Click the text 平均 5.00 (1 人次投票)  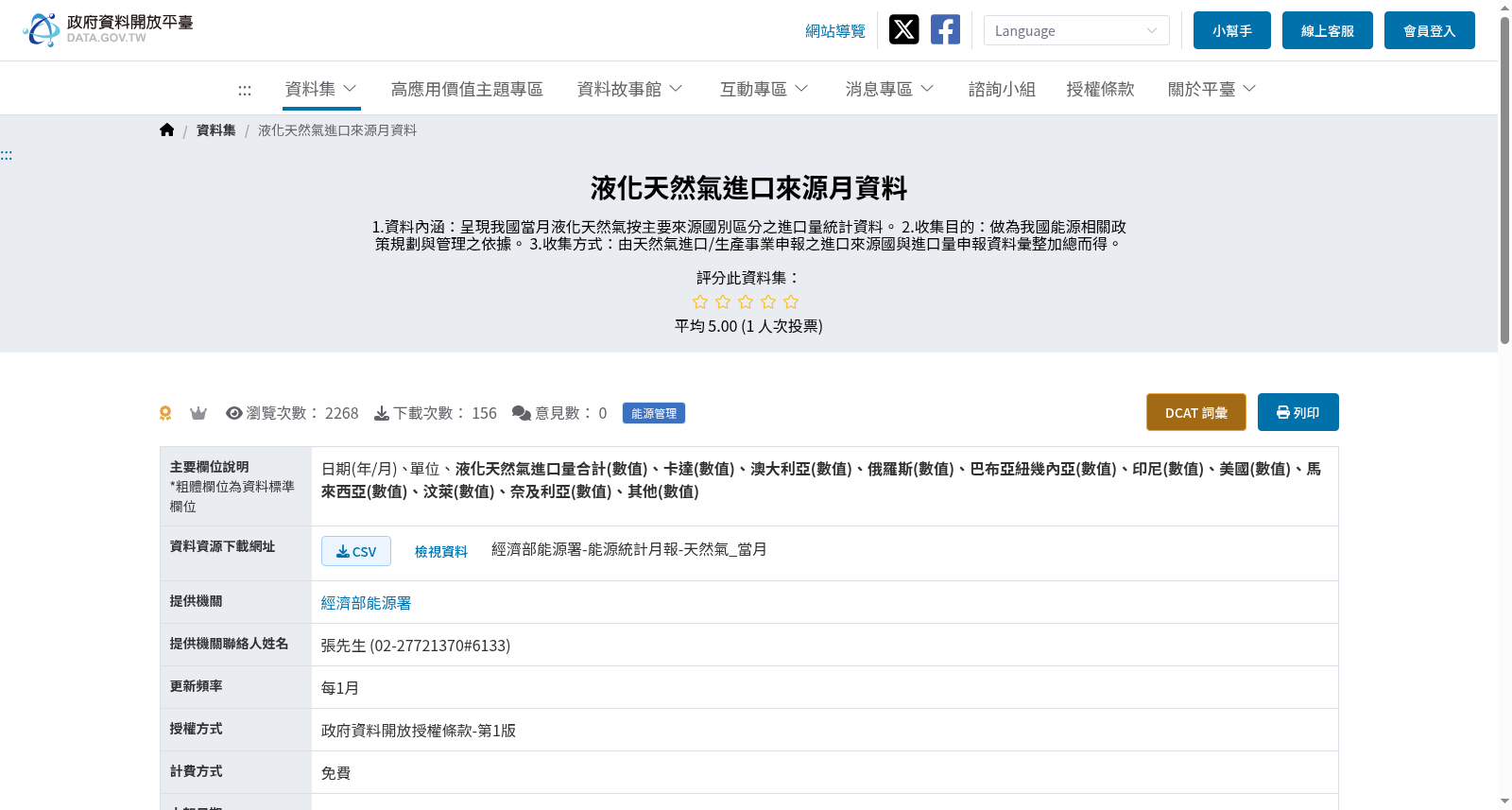click(748, 326)
